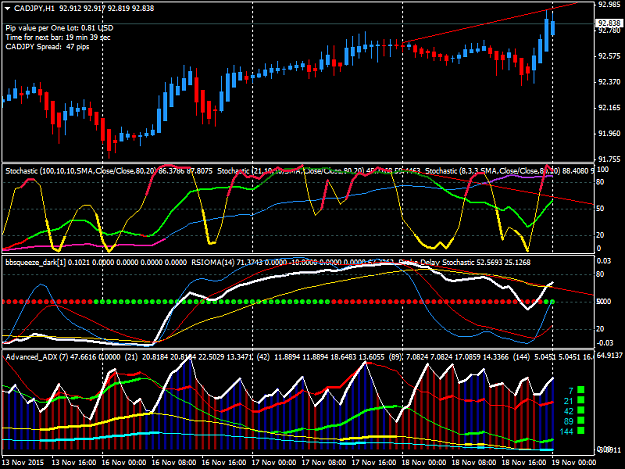This screenshot has height=469, width=625.
Task: Click the stochastic scale value 50
Action: coord(601,209)
